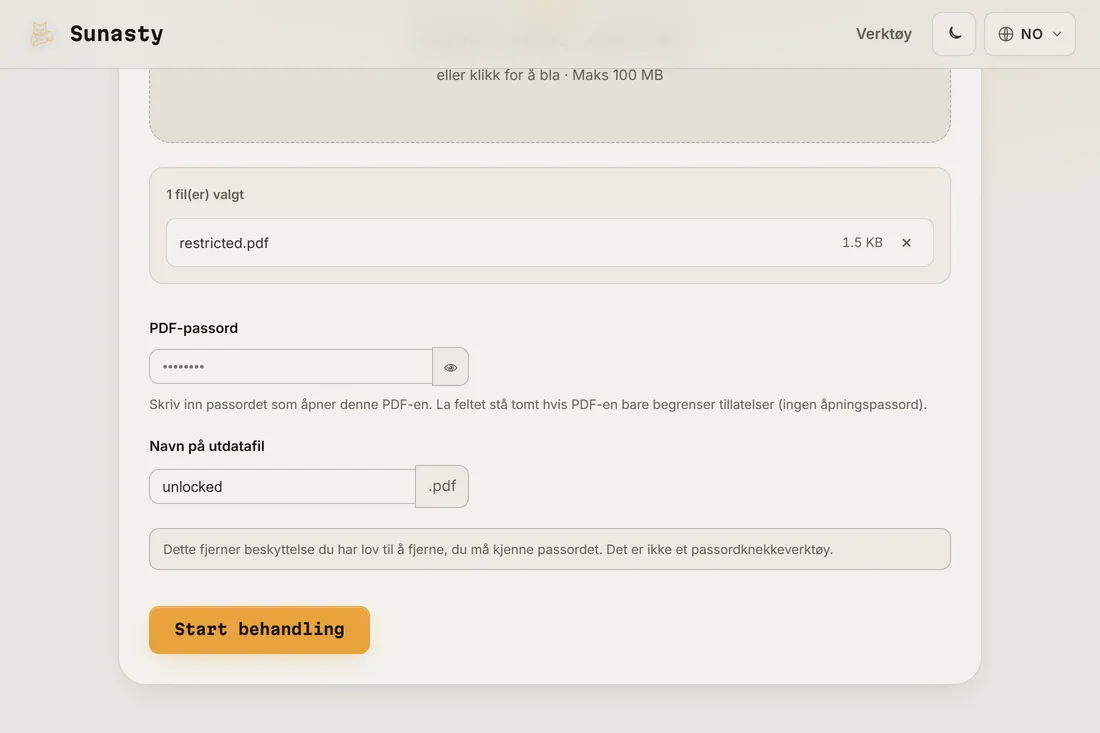This screenshot has width=1100, height=733.
Task: Toggle dark mode with the moon icon
Action: [x=953, y=34]
